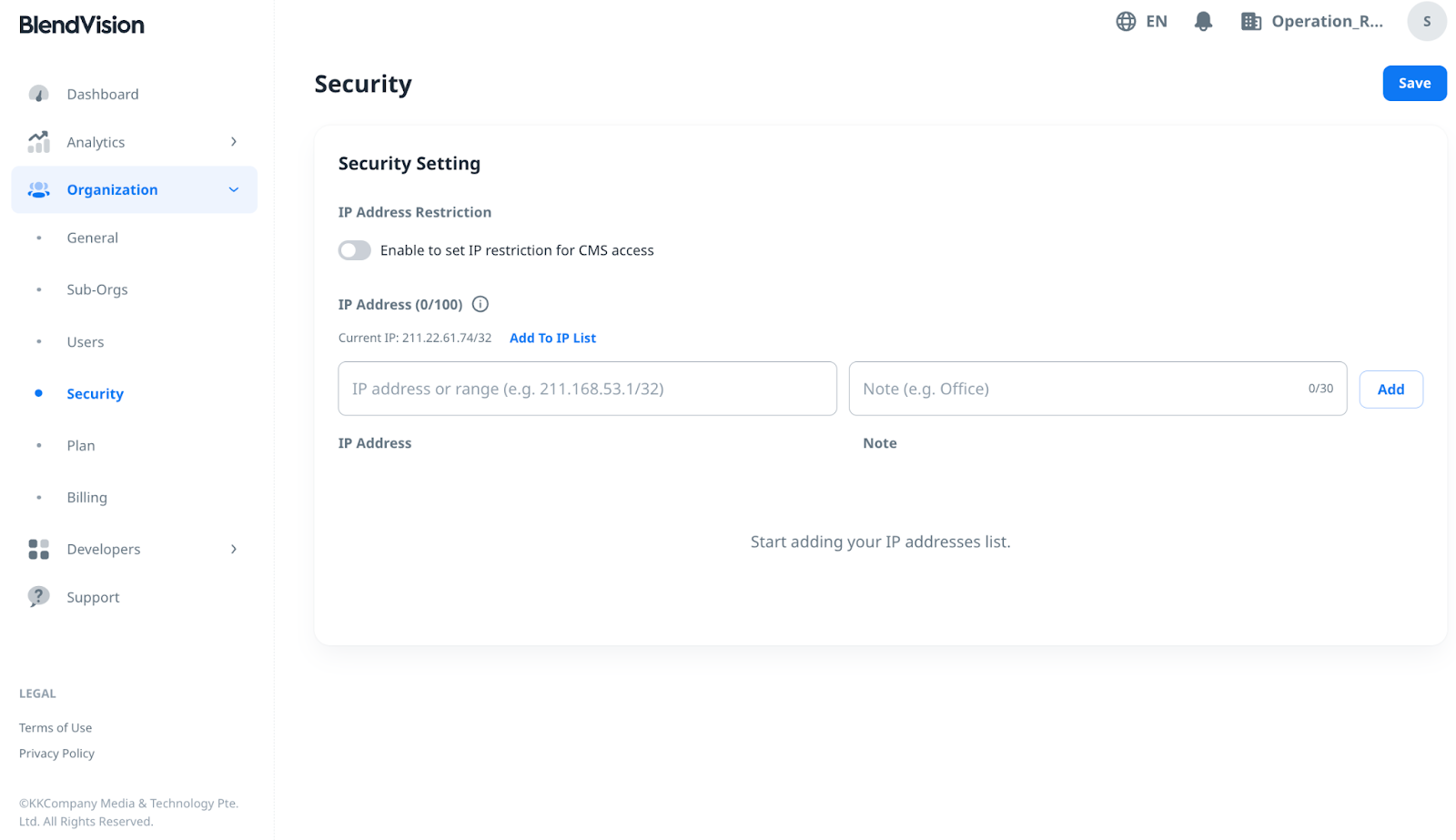Enable IP restriction for CMS access toggle
The width and height of the screenshot is (1456, 840).
(355, 250)
